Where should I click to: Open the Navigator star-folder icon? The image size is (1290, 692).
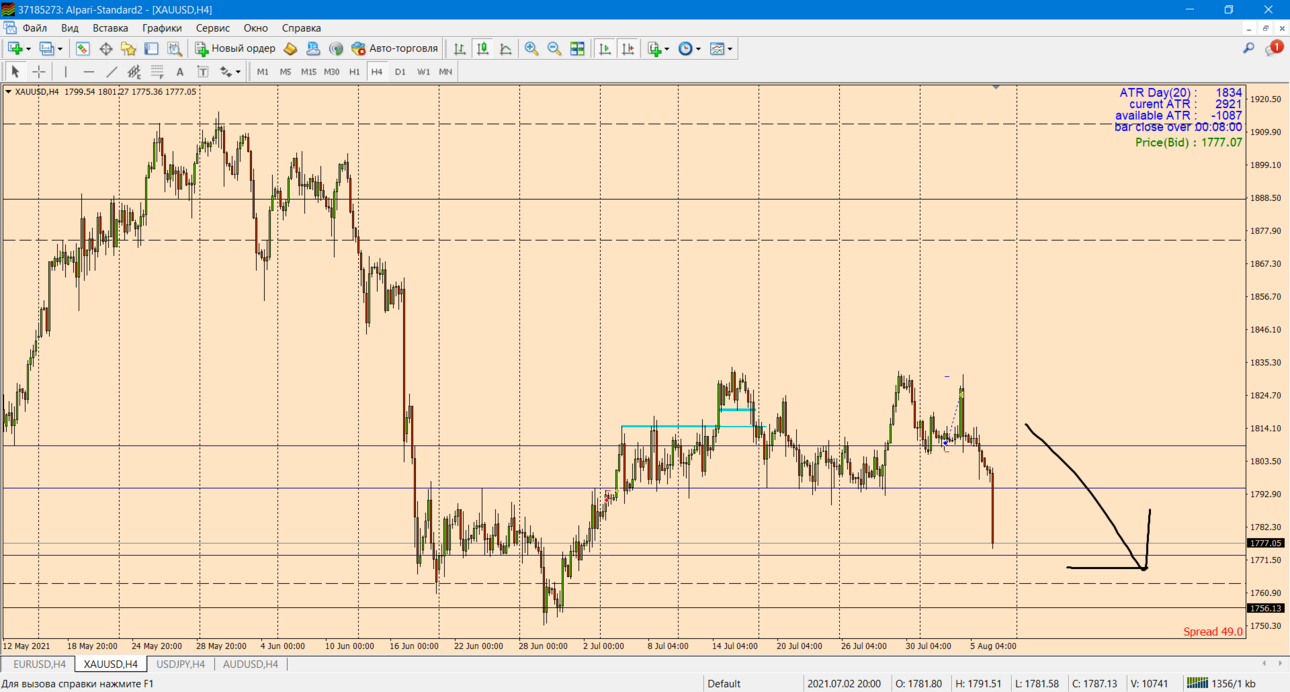(x=128, y=48)
